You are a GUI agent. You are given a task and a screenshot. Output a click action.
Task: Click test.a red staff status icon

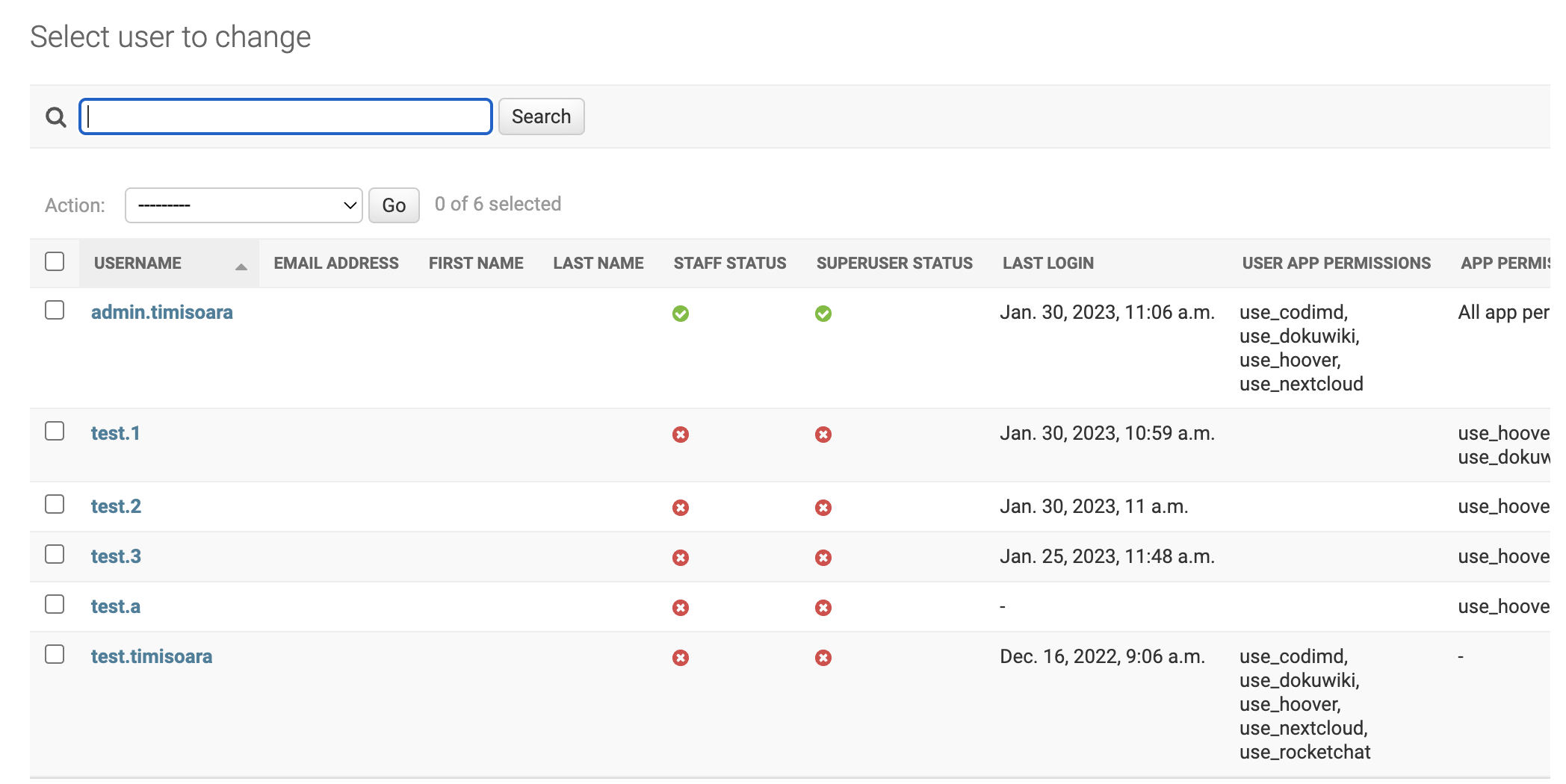(680, 608)
